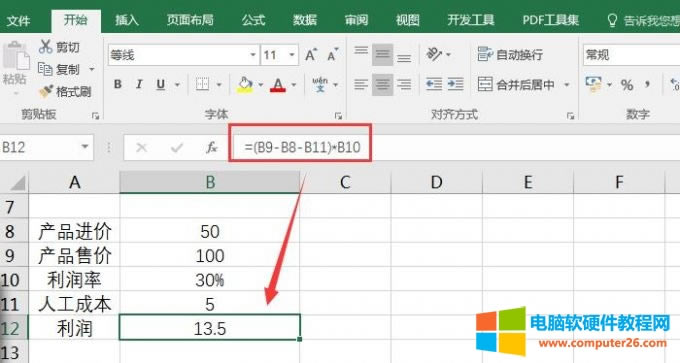
Task: Apply the Percent Style (%) format
Action: tap(627, 85)
